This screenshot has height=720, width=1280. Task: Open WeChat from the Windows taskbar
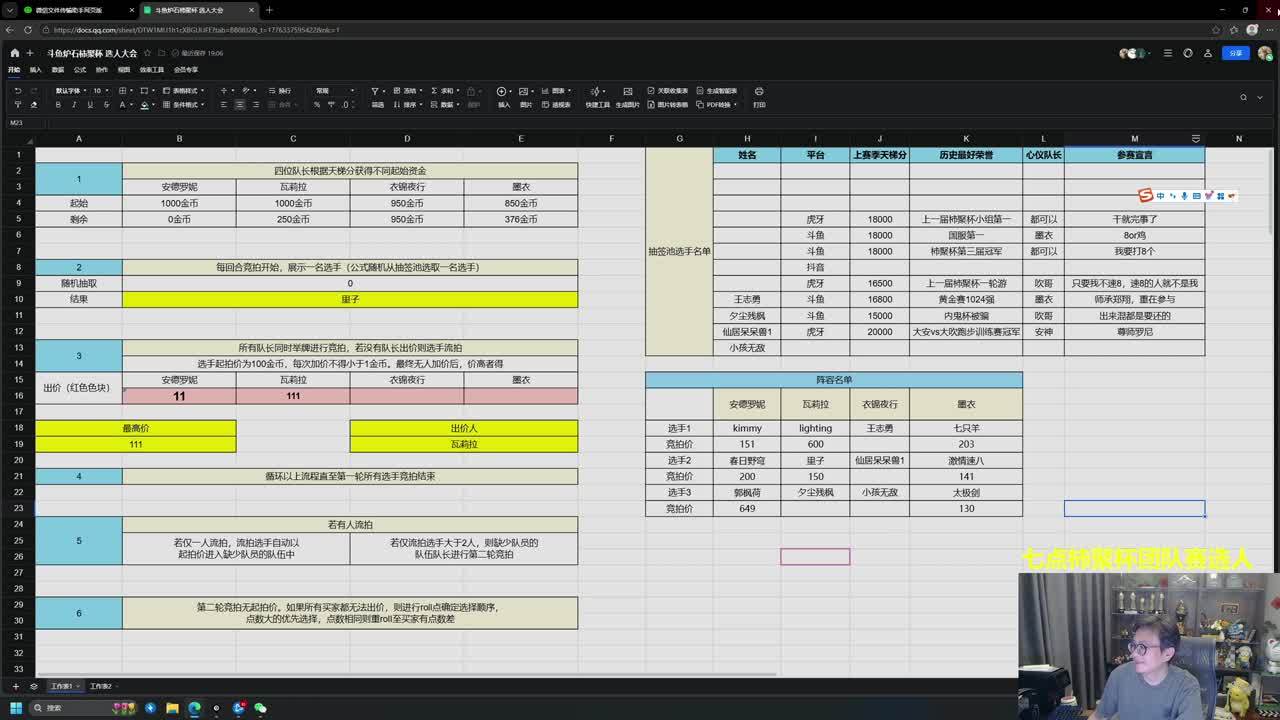click(260, 708)
